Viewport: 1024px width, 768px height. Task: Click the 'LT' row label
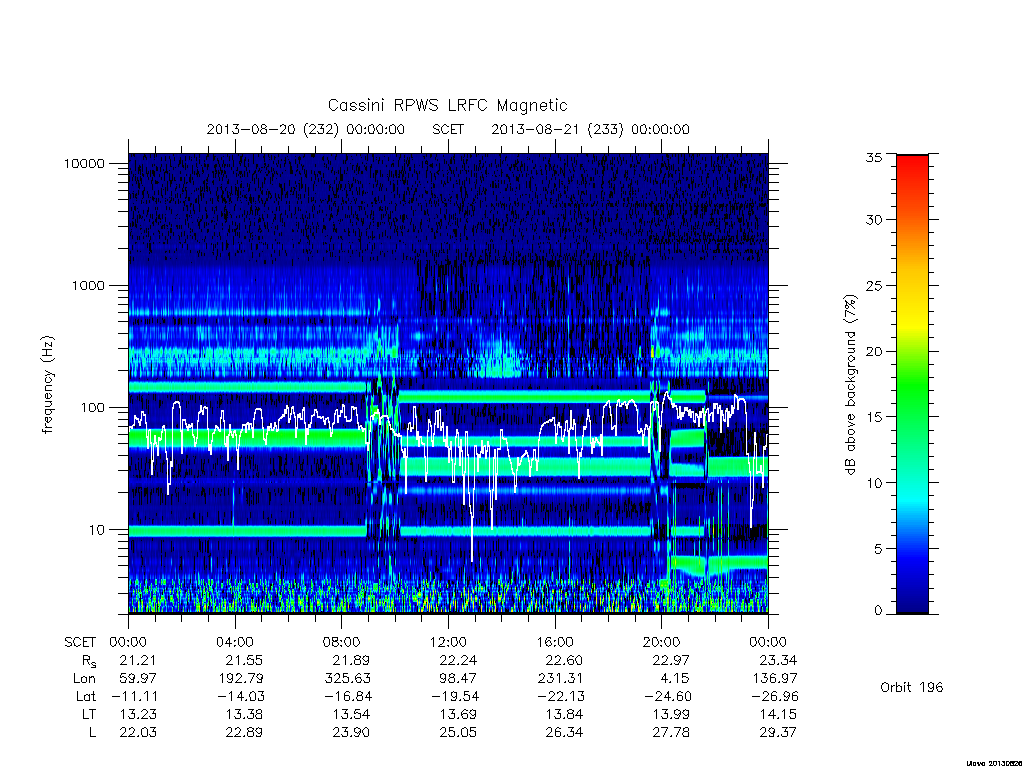(x=89, y=714)
